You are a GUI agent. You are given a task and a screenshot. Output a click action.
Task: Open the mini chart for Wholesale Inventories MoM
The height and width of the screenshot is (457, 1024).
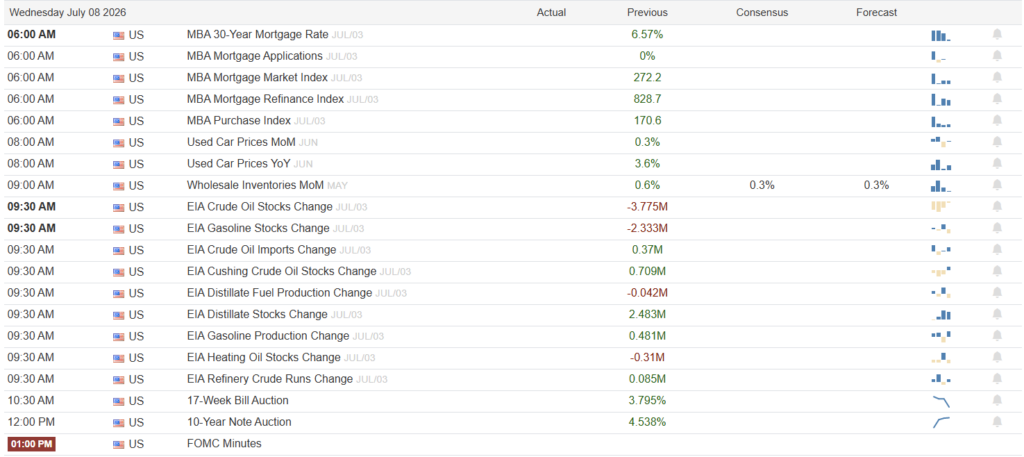pyautogui.click(x=940, y=186)
